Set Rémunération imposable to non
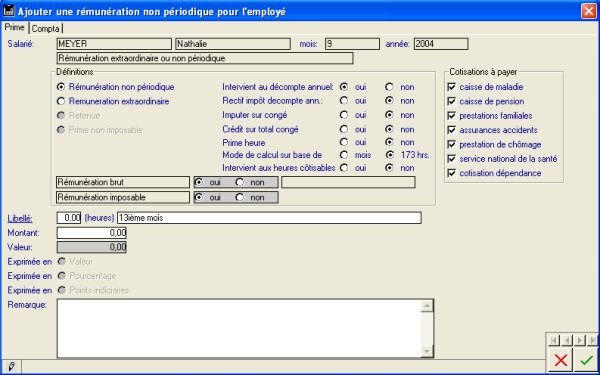Image resolution: width=600 pixels, height=375 pixels. pyautogui.click(x=240, y=197)
